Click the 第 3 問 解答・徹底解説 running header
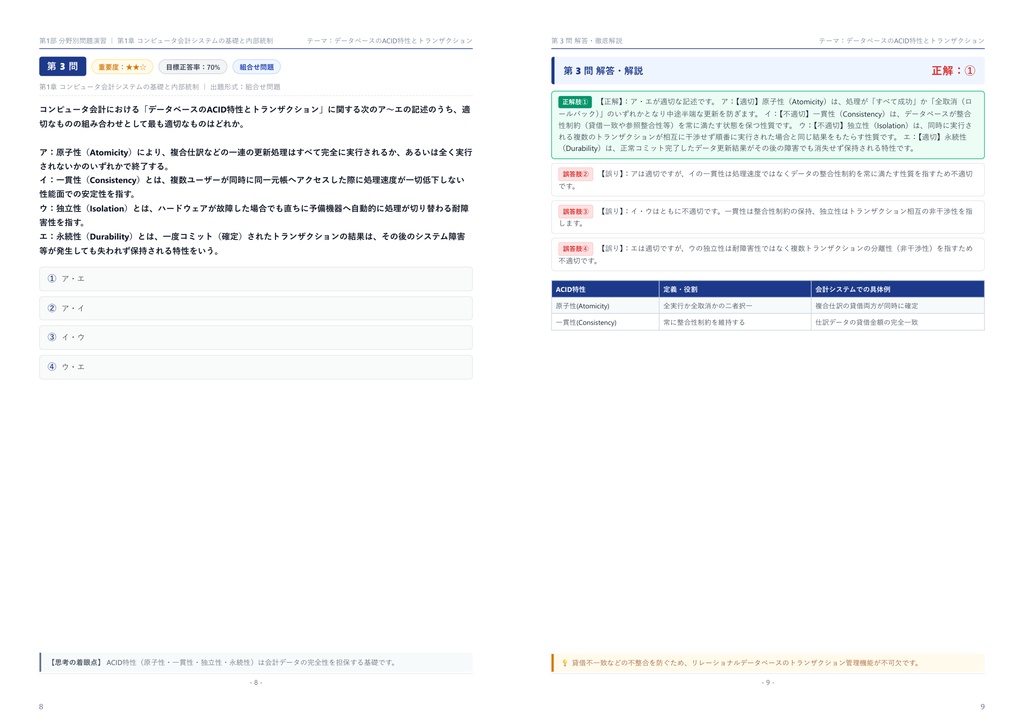This screenshot has height=724, width=1024. click(x=586, y=40)
